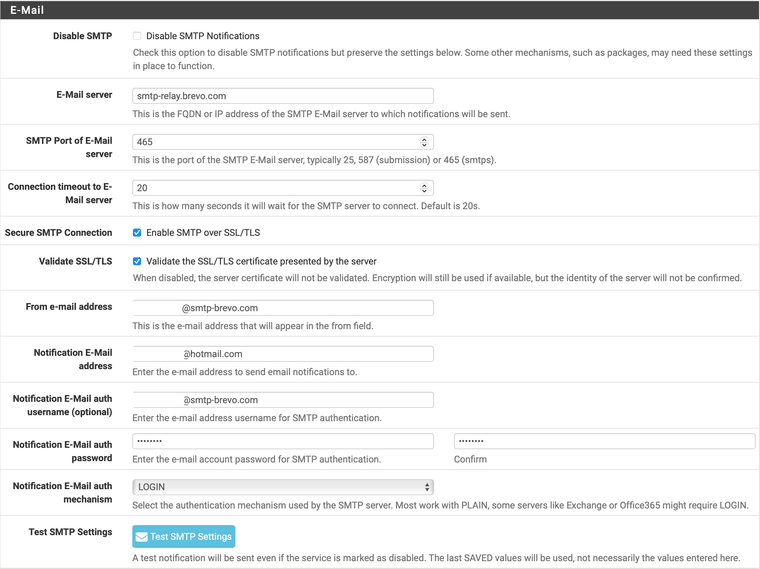The width and height of the screenshot is (760, 569).
Task: Click the Validate SSL/TLS label
Action: point(75,261)
